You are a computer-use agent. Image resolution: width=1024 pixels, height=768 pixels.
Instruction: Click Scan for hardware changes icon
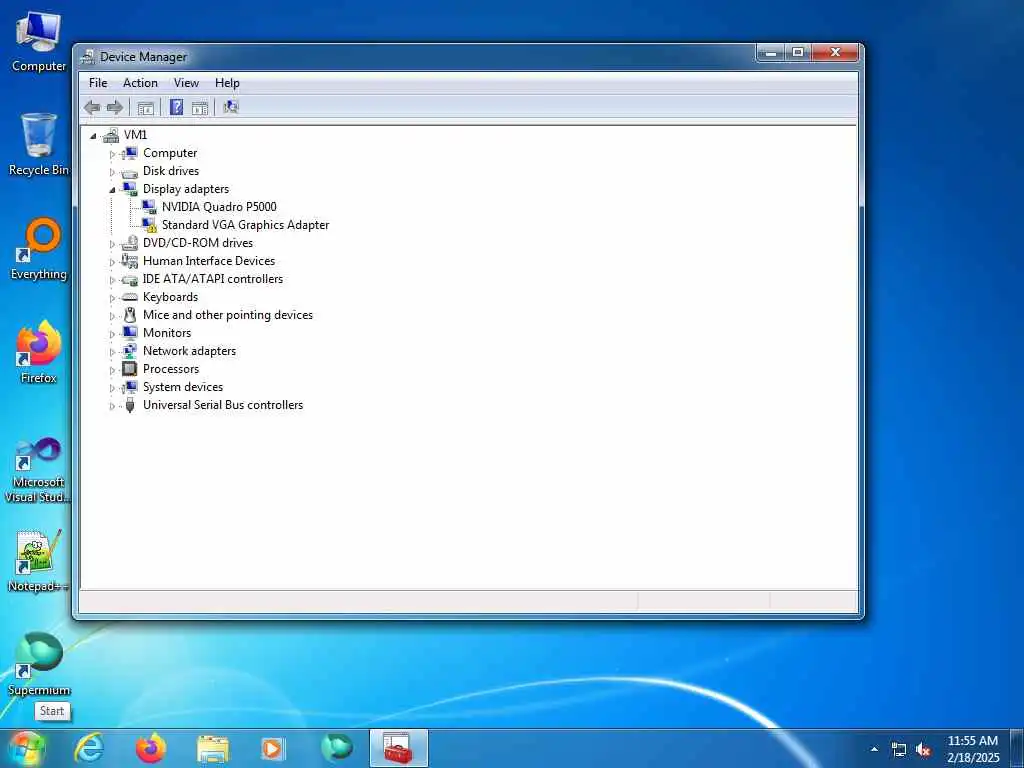coord(231,107)
